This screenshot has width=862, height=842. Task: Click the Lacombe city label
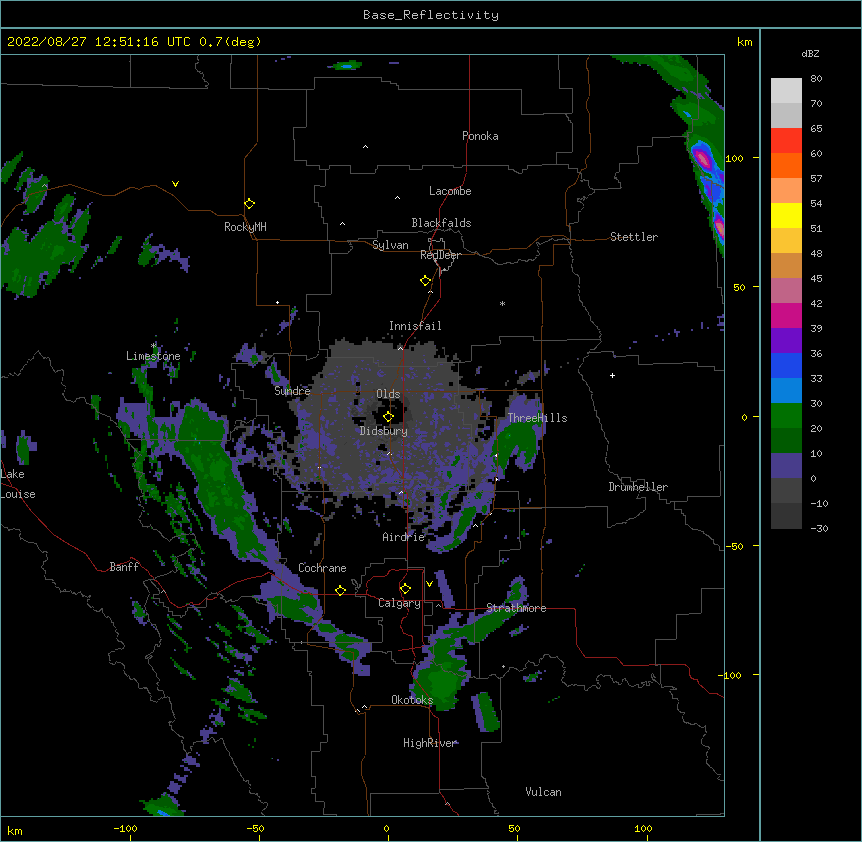pyautogui.click(x=450, y=191)
